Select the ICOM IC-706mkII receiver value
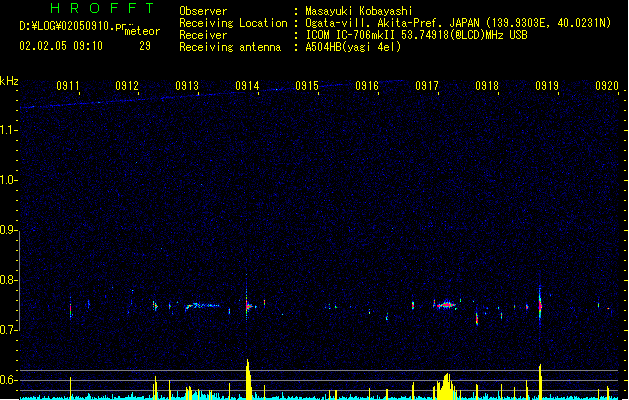 pyautogui.click(x=416, y=35)
